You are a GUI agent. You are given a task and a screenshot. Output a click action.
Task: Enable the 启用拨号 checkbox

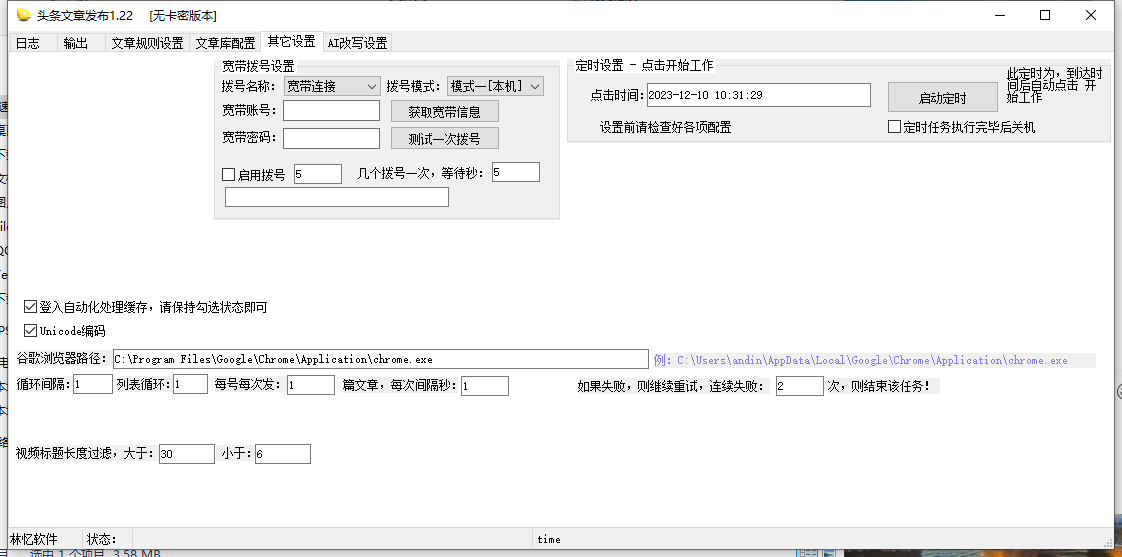click(229, 175)
